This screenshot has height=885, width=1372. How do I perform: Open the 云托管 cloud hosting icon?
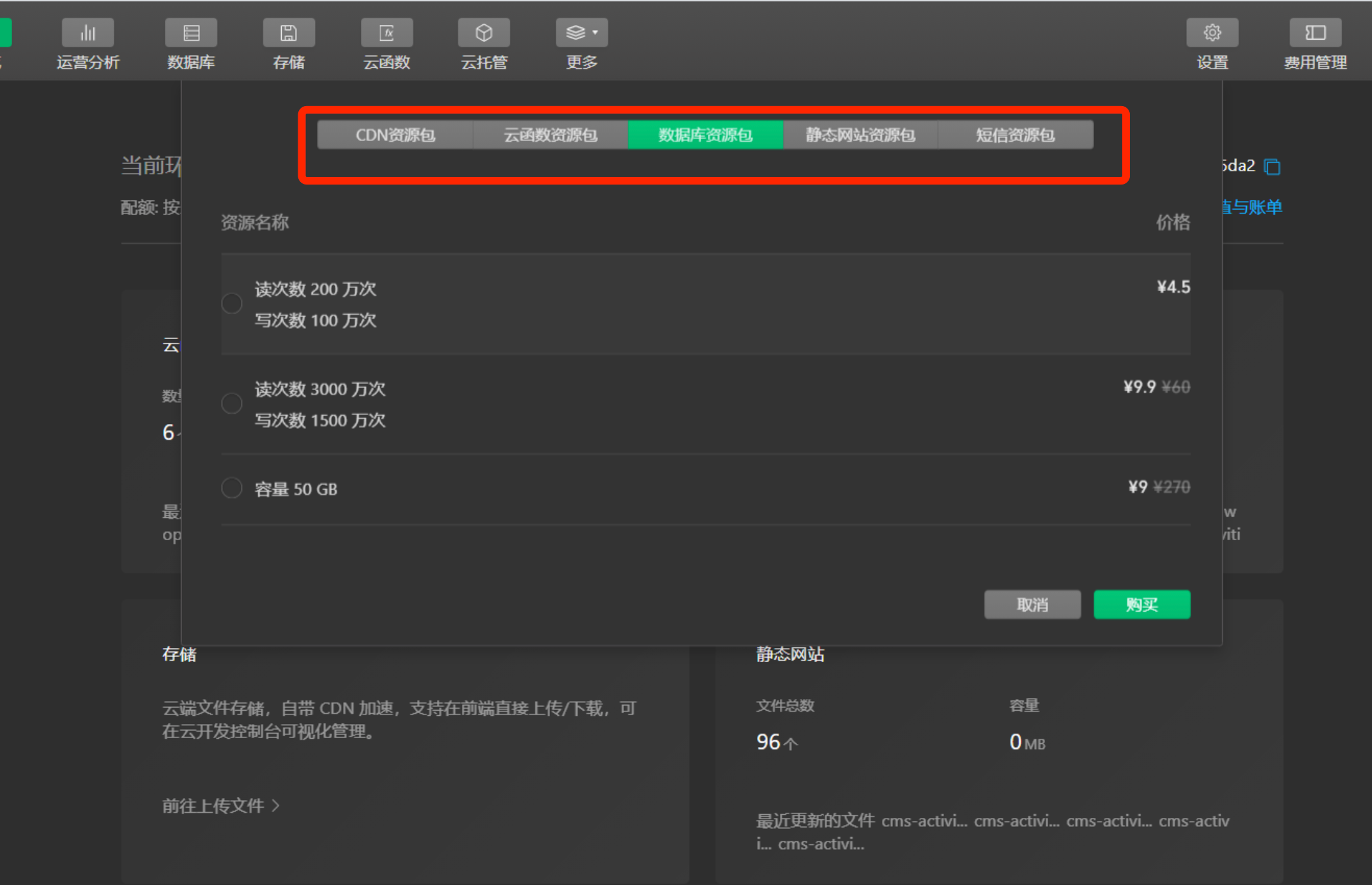[x=484, y=33]
